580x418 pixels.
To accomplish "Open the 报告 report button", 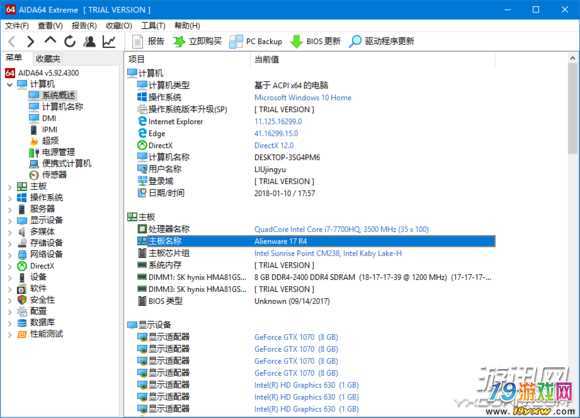I will click(x=148, y=41).
